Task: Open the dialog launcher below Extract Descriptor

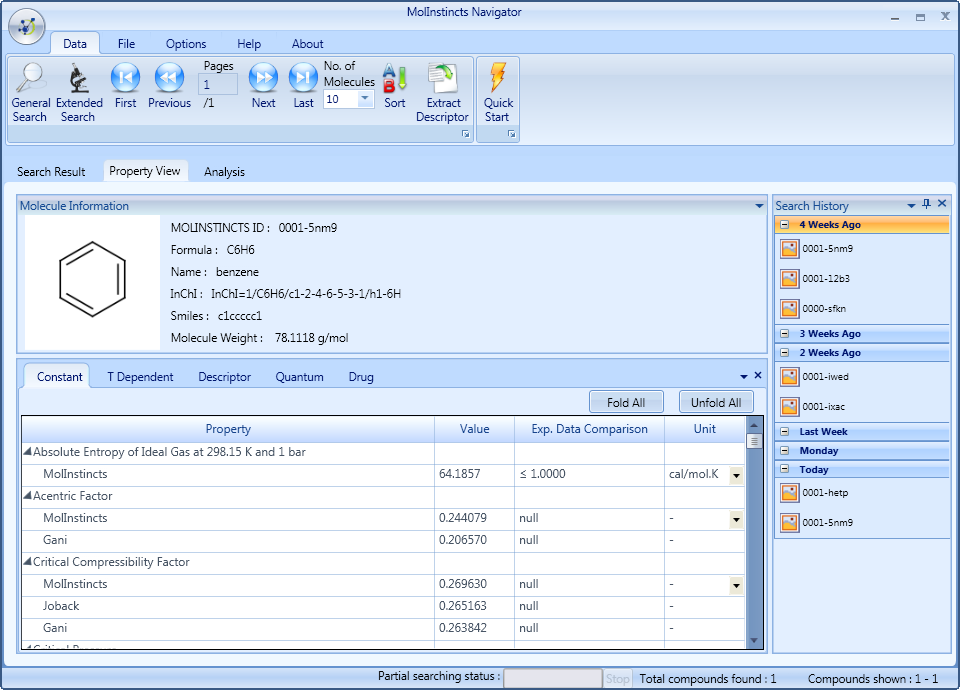Action: tap(466, 134)
